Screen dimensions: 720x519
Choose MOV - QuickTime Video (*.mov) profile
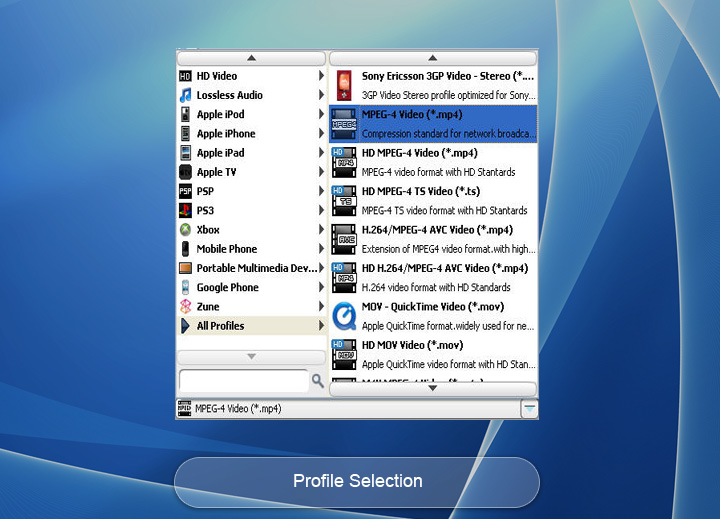pyautogui.click(x=433, y=316)
